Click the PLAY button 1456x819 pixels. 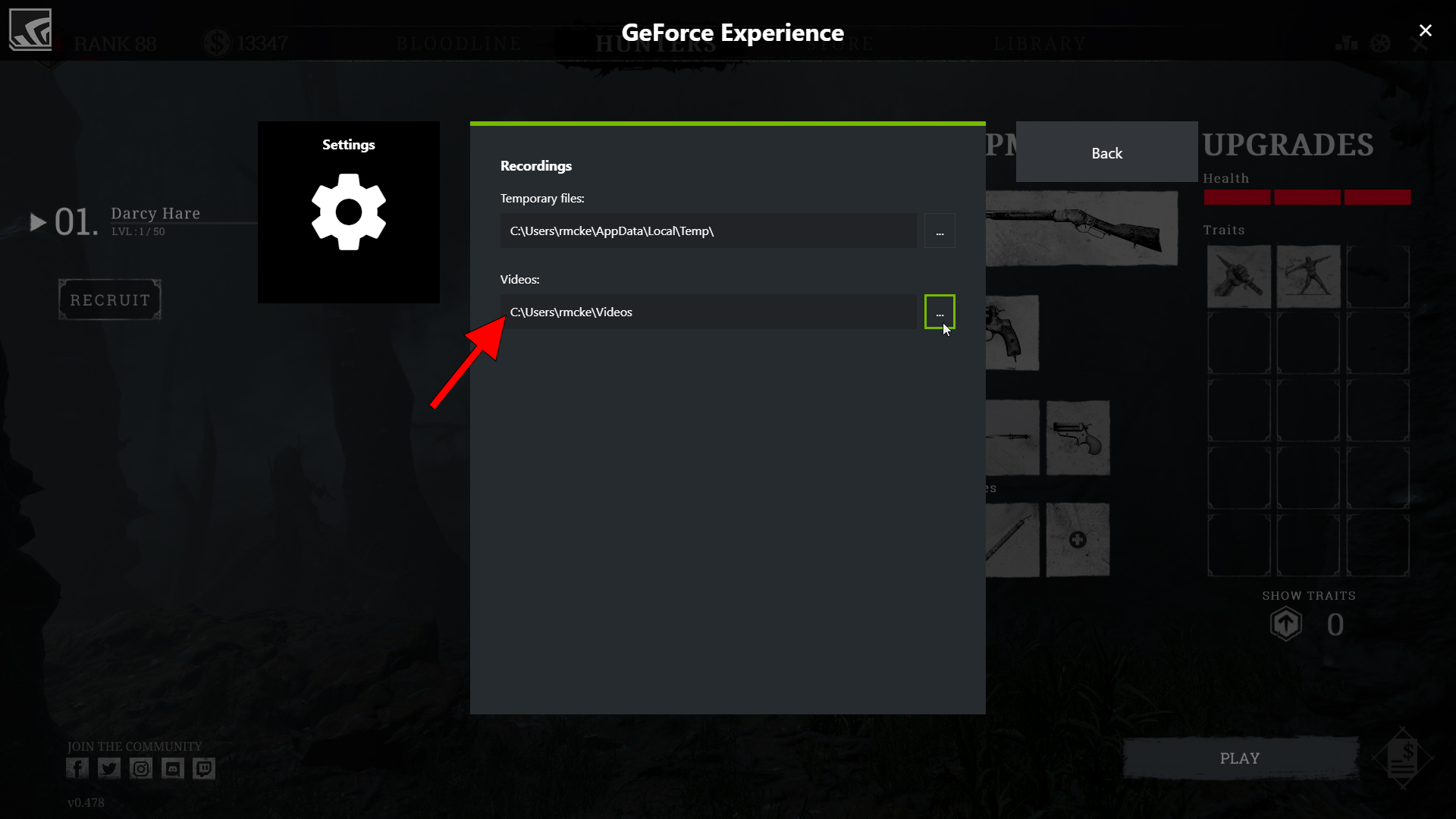tap(1241, 758)
